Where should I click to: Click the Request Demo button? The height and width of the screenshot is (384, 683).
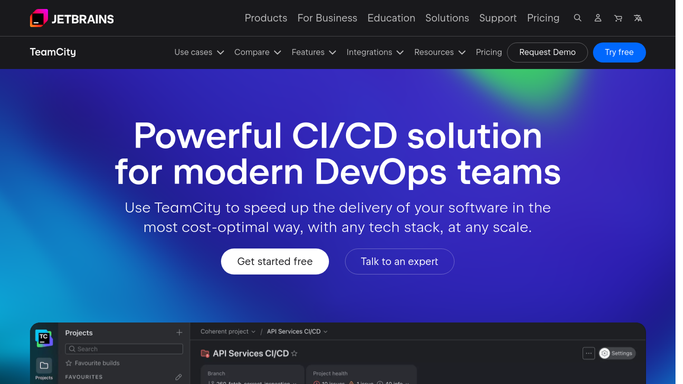(x=547, y=52)
